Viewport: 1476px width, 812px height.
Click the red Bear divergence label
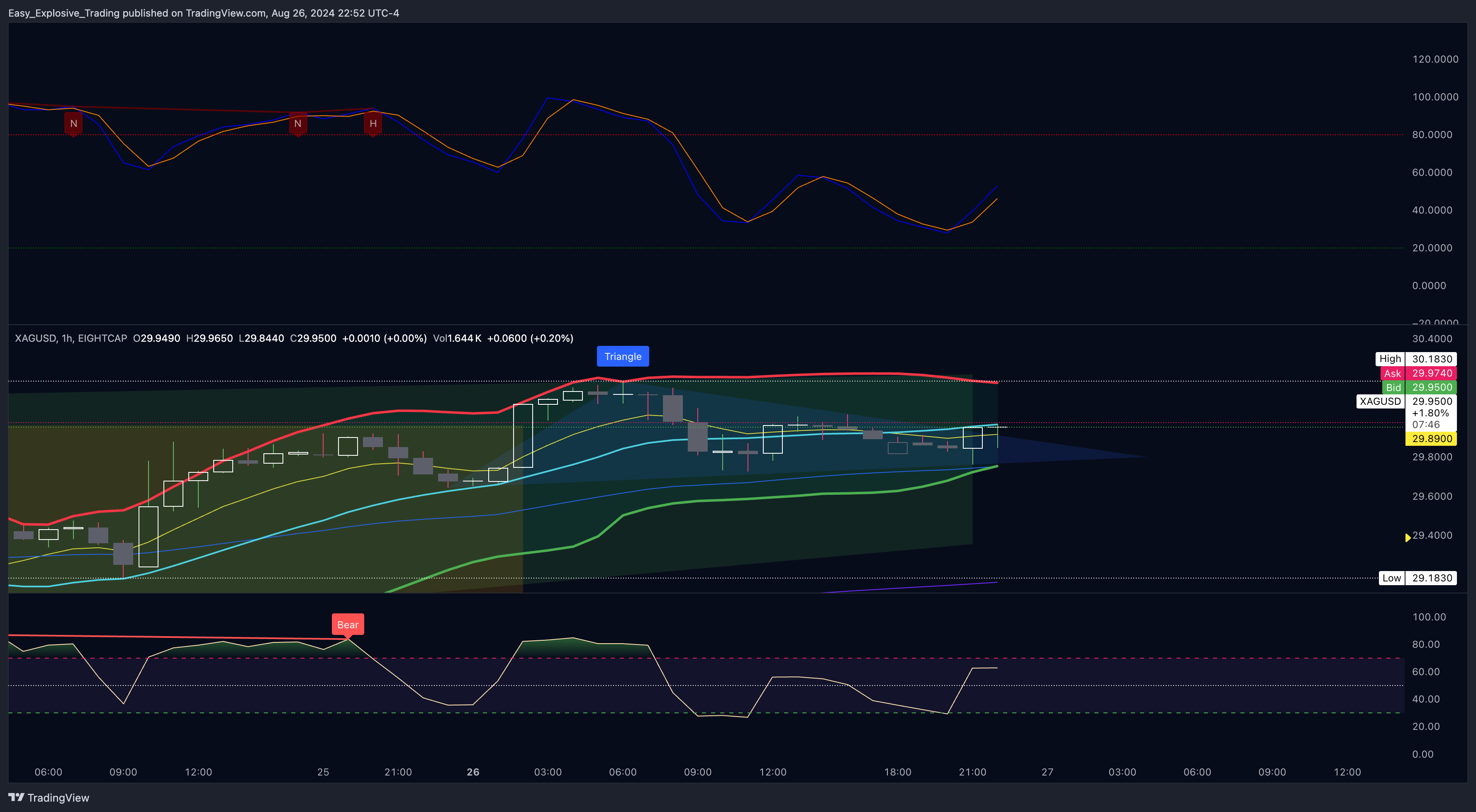[x=348, y=625]
